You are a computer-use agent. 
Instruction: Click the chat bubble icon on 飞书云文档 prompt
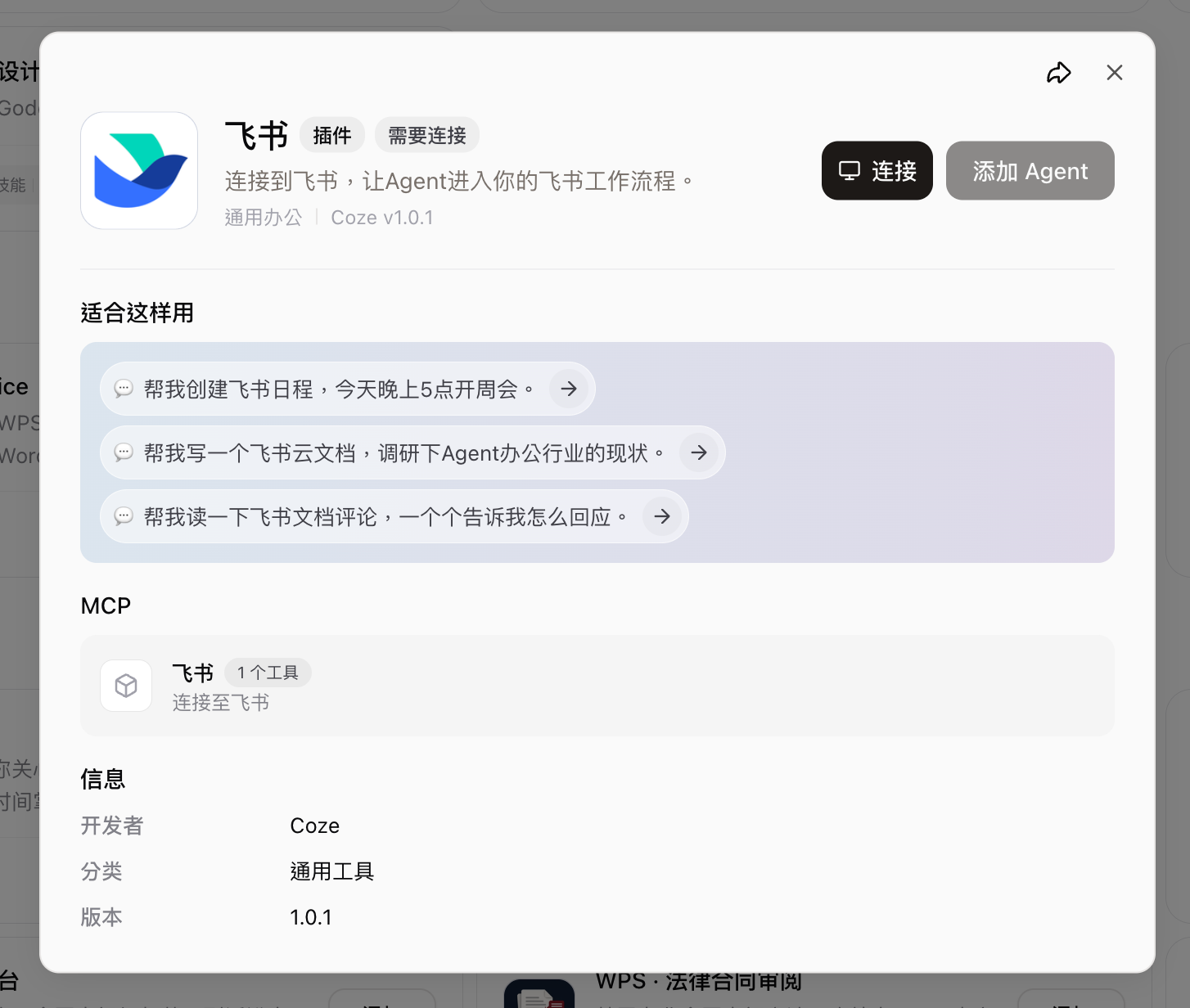124,452
